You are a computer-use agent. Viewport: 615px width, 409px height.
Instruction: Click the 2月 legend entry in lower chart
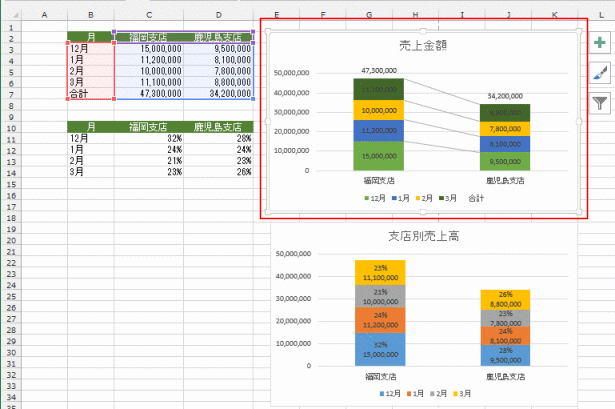tap(438, 393)
